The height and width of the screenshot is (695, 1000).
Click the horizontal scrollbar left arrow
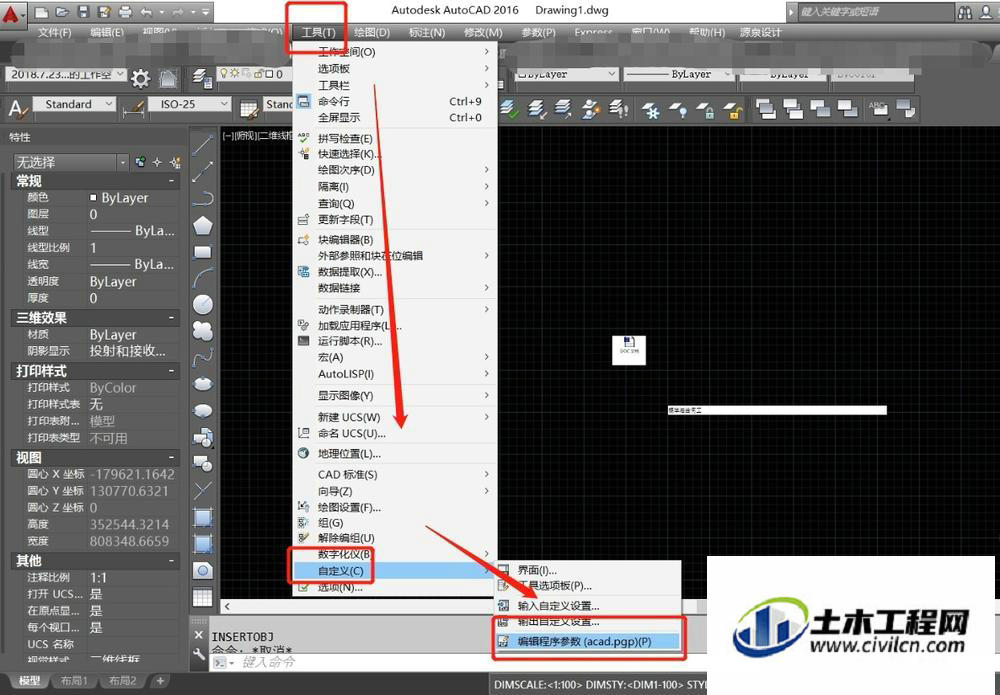(x=228, y=606)
